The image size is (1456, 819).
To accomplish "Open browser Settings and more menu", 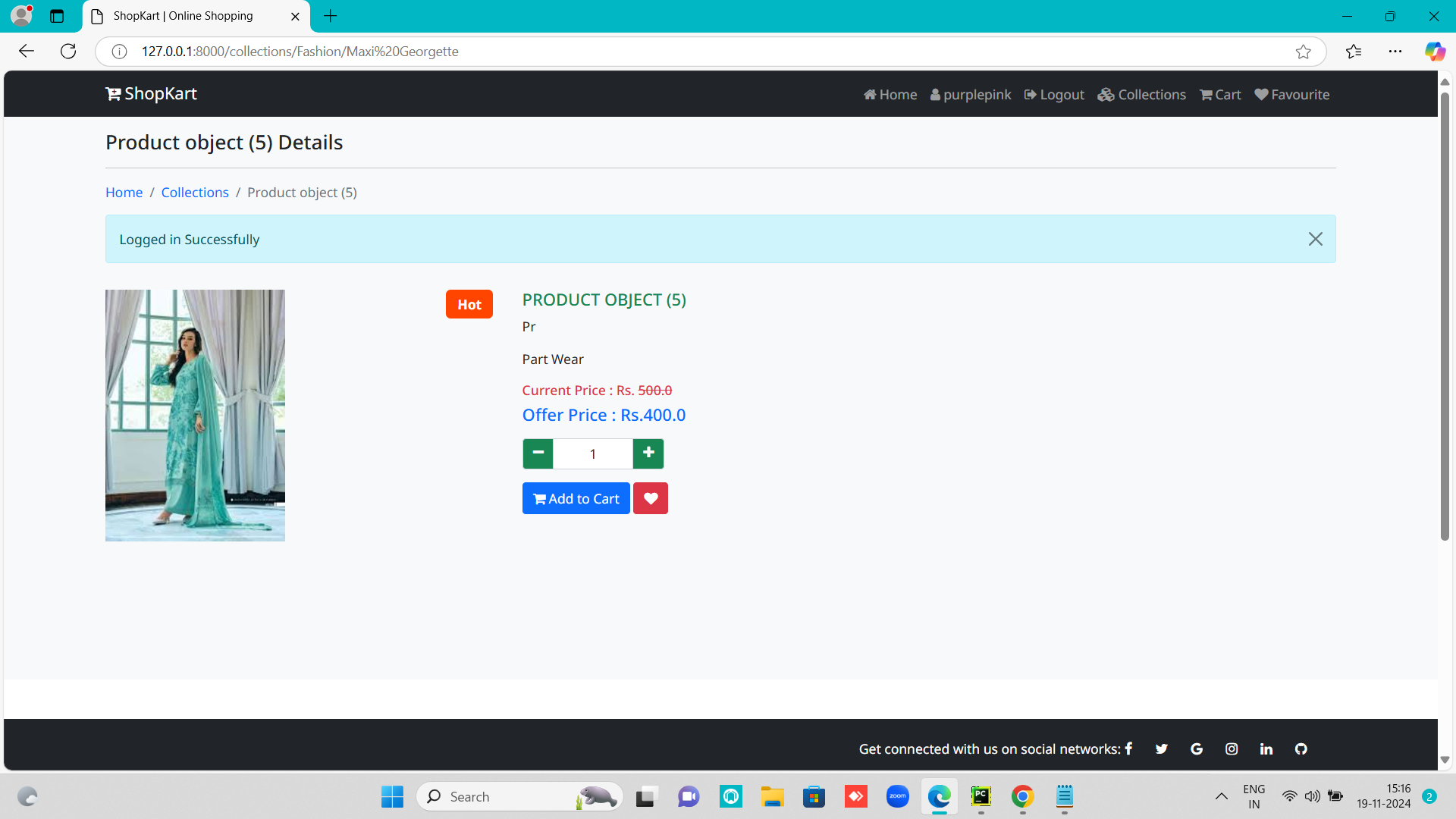I will [1395, 51].
